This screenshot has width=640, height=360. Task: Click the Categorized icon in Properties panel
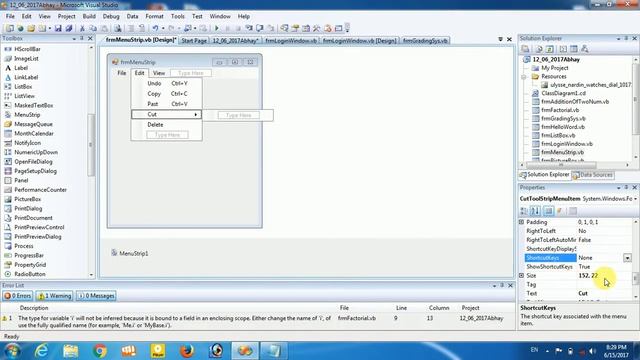(524, 211)
